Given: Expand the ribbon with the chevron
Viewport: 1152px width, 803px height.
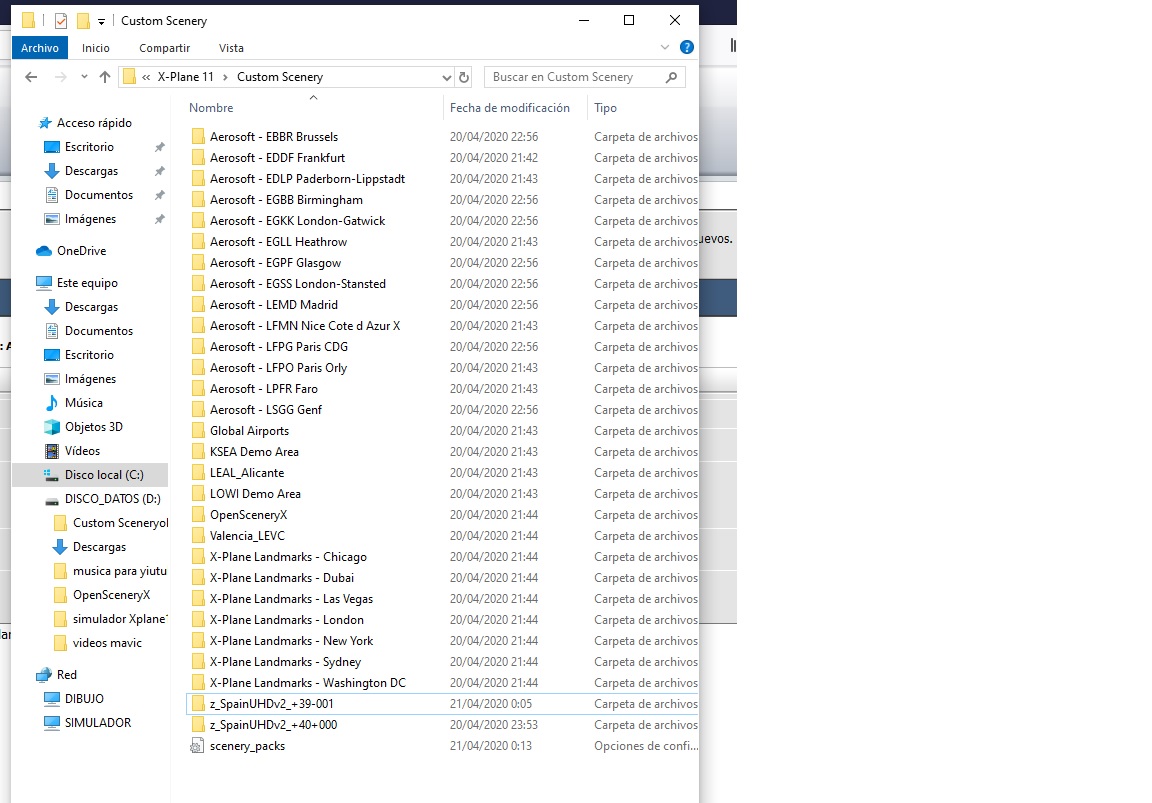Looking at the screenshot, I should click(x=665, y=47).
